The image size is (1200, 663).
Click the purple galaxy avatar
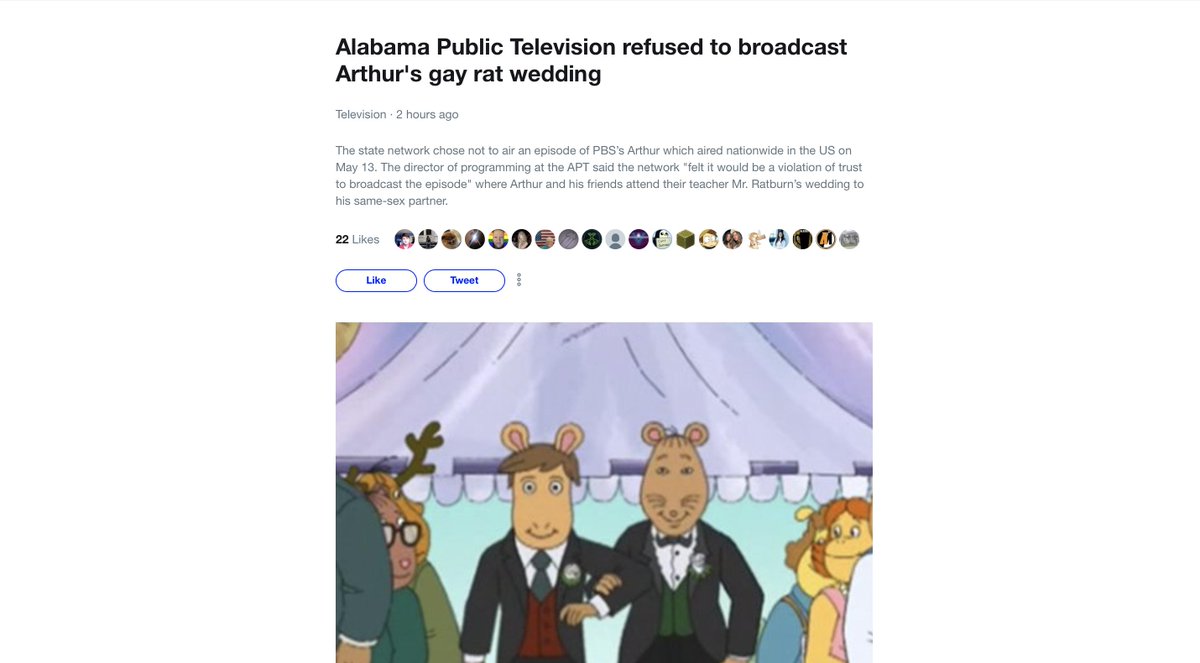[639, 239]
